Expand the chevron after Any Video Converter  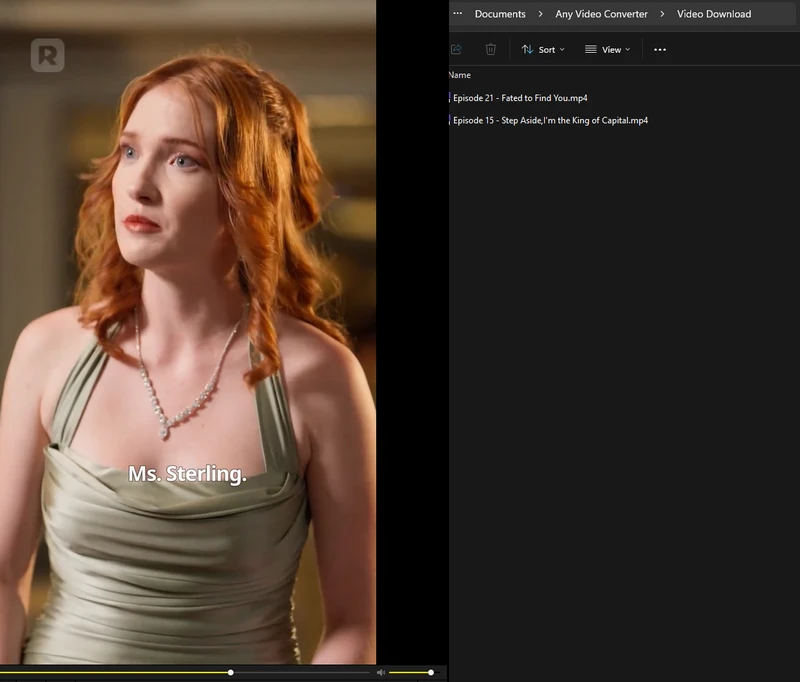[663, 14]
